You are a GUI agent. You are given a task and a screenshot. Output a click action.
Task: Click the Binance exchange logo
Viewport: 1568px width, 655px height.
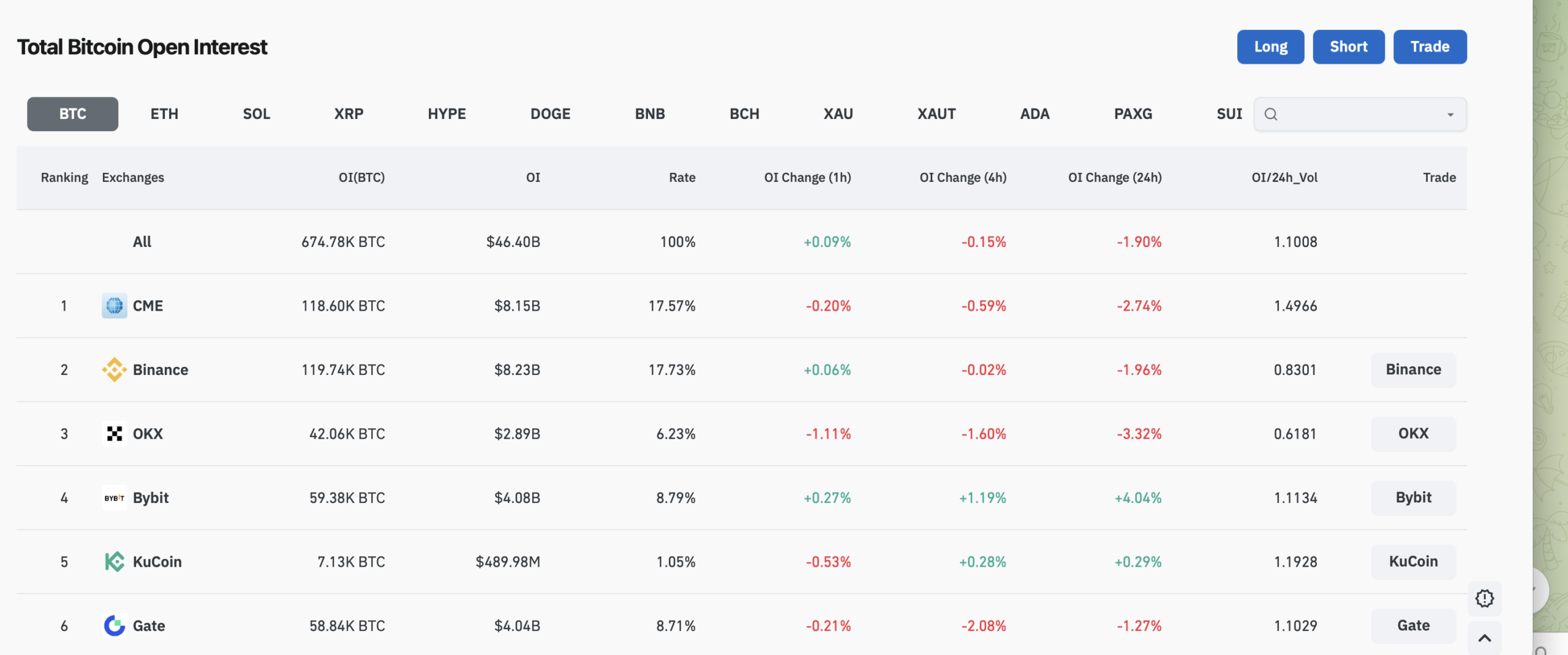(114, 369)
